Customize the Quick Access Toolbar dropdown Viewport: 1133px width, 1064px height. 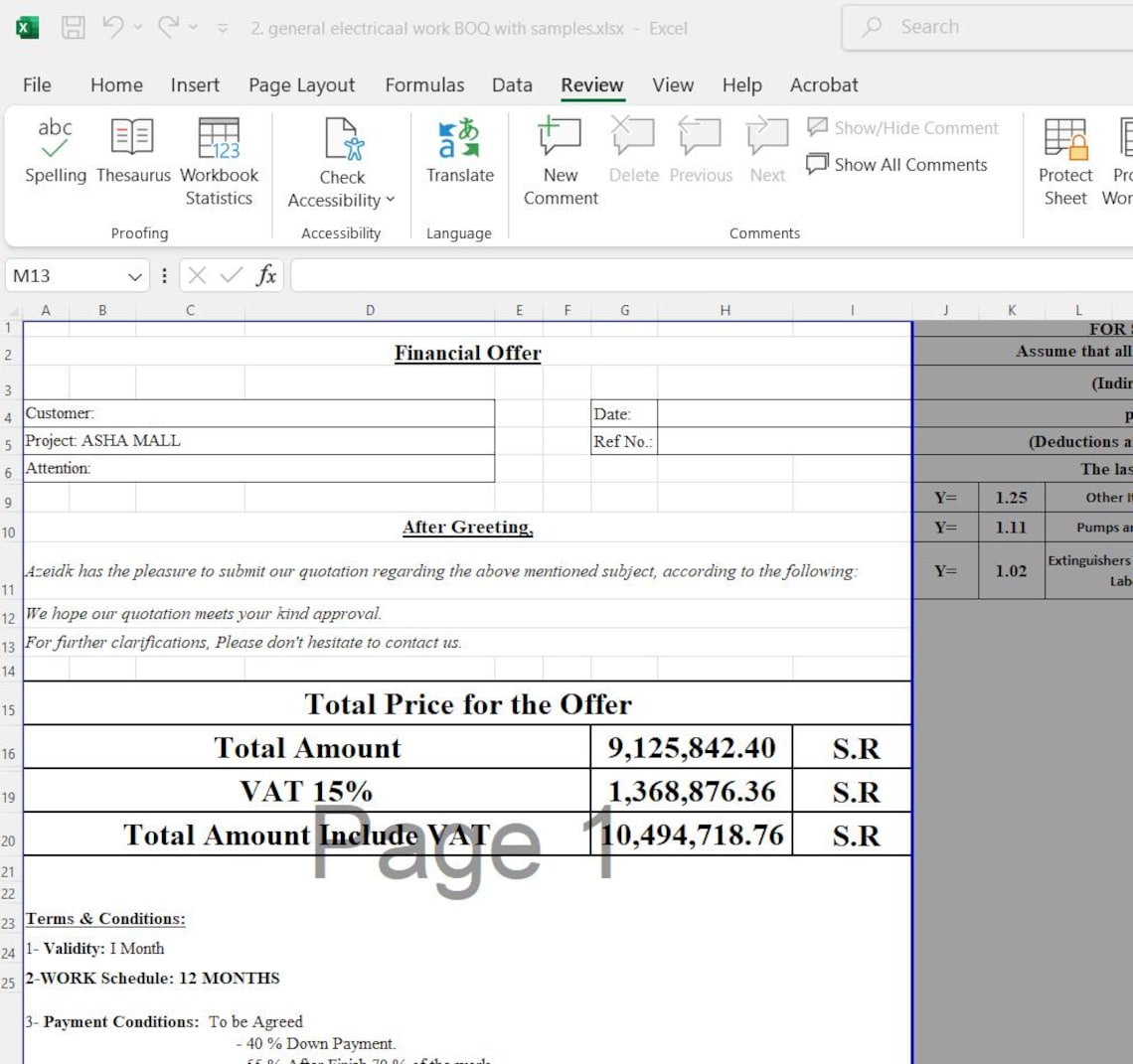point(223,29)
